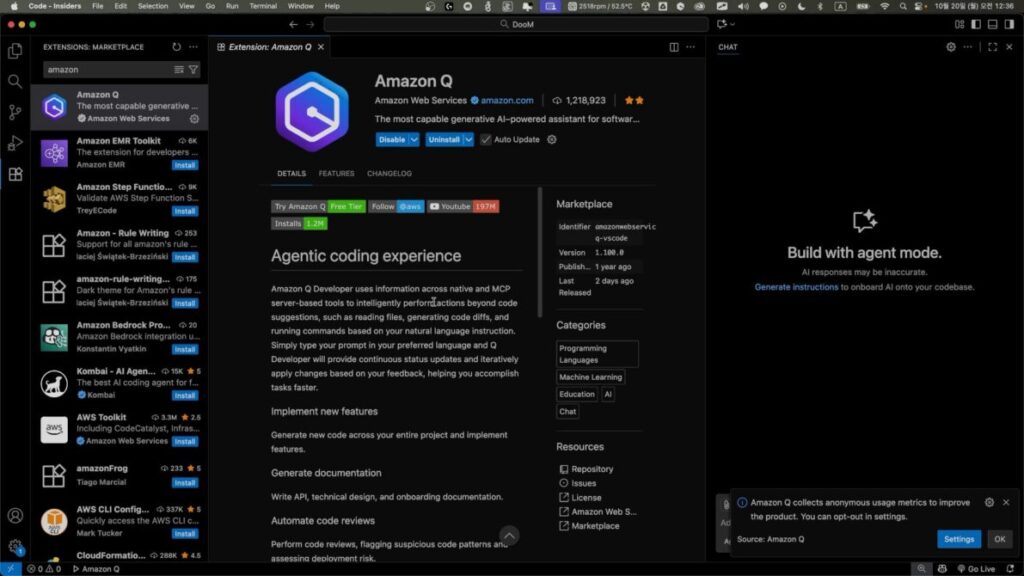Open the Search view in activity bar
Image resolution: width=1024 pixels, height=576 pixels.
coord(15,81)
